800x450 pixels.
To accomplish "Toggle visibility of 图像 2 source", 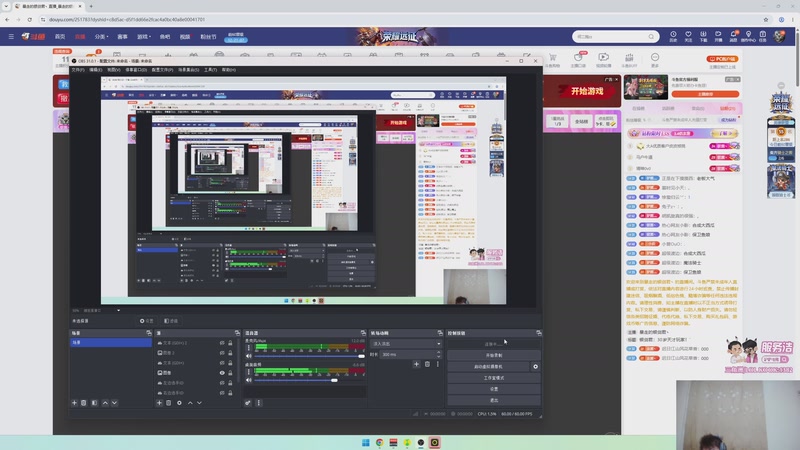I will pyautogui.click(x=222, y=353).
